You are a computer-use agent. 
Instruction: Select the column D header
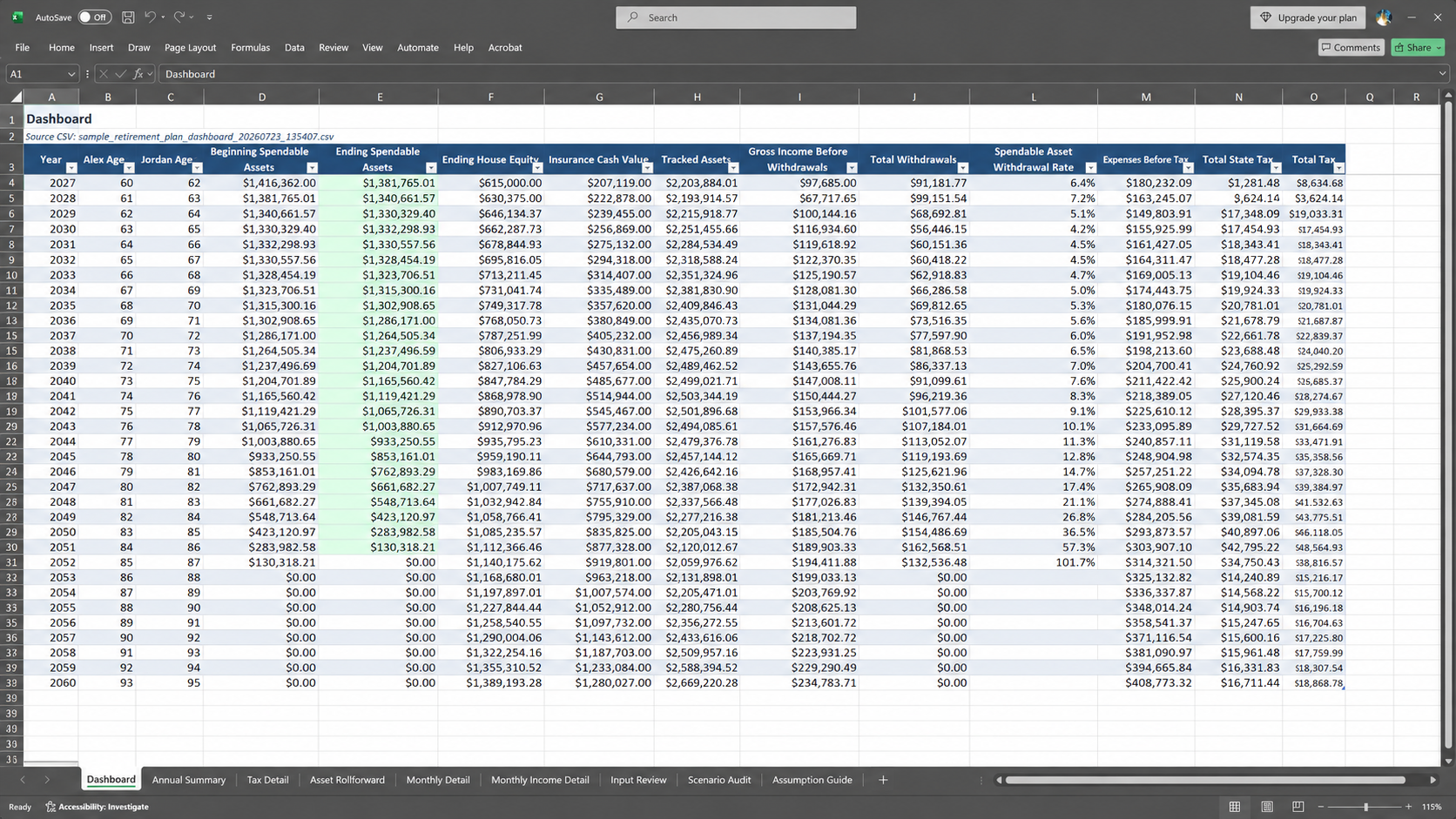tap(261, 97)
